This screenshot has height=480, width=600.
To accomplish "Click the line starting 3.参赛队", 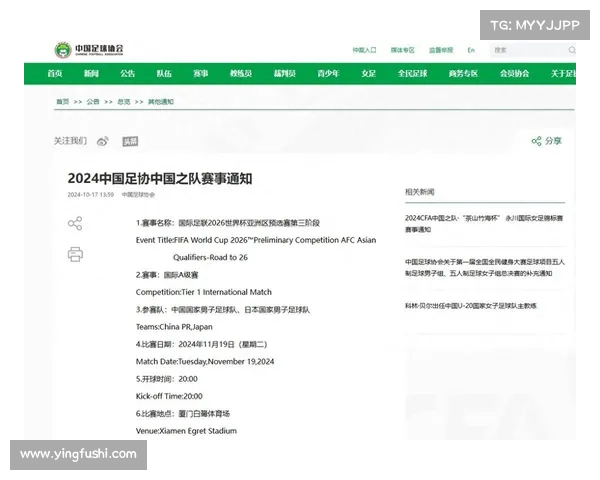I will (223, 309).
